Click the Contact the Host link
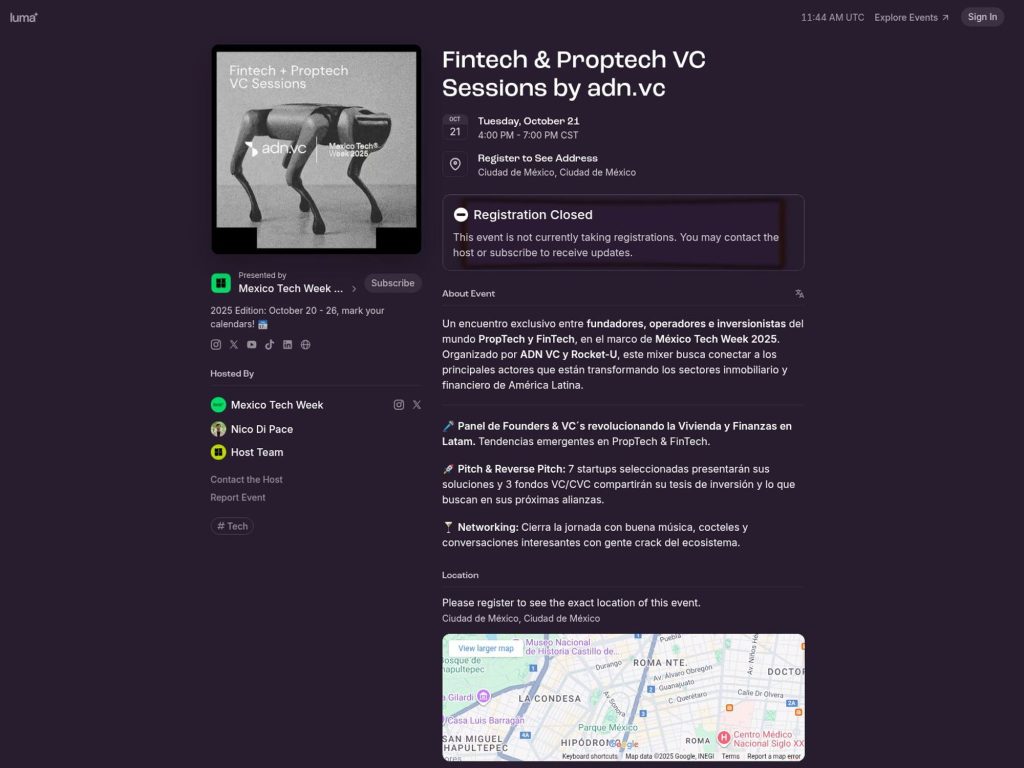1024x768 pixels. (x=246, y=479)
